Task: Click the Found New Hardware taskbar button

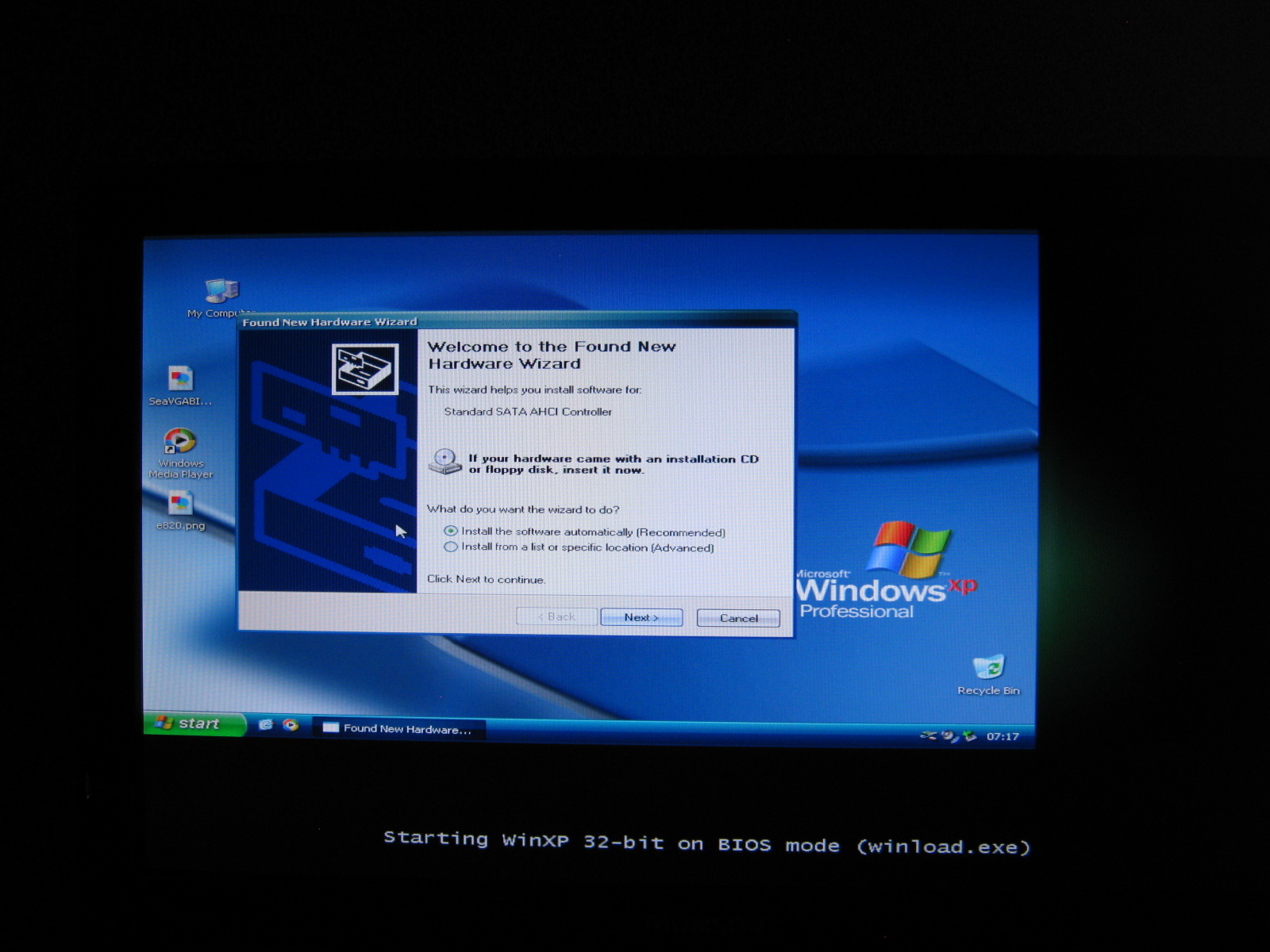Action: (398, 729)
